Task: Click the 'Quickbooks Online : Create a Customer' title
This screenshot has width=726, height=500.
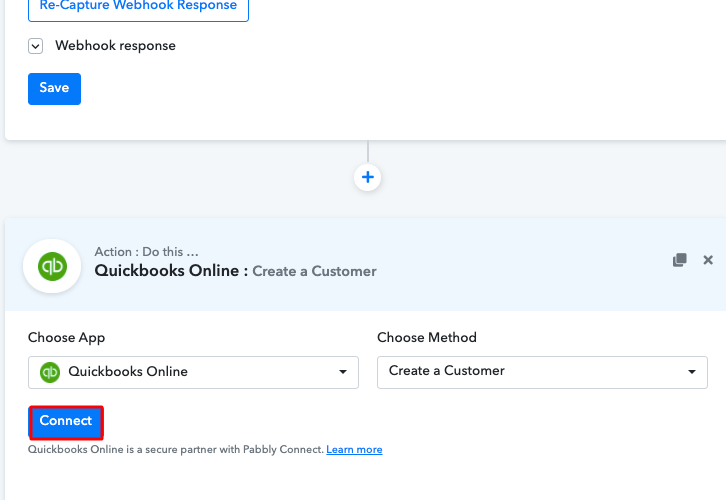Action: [235, 271]
